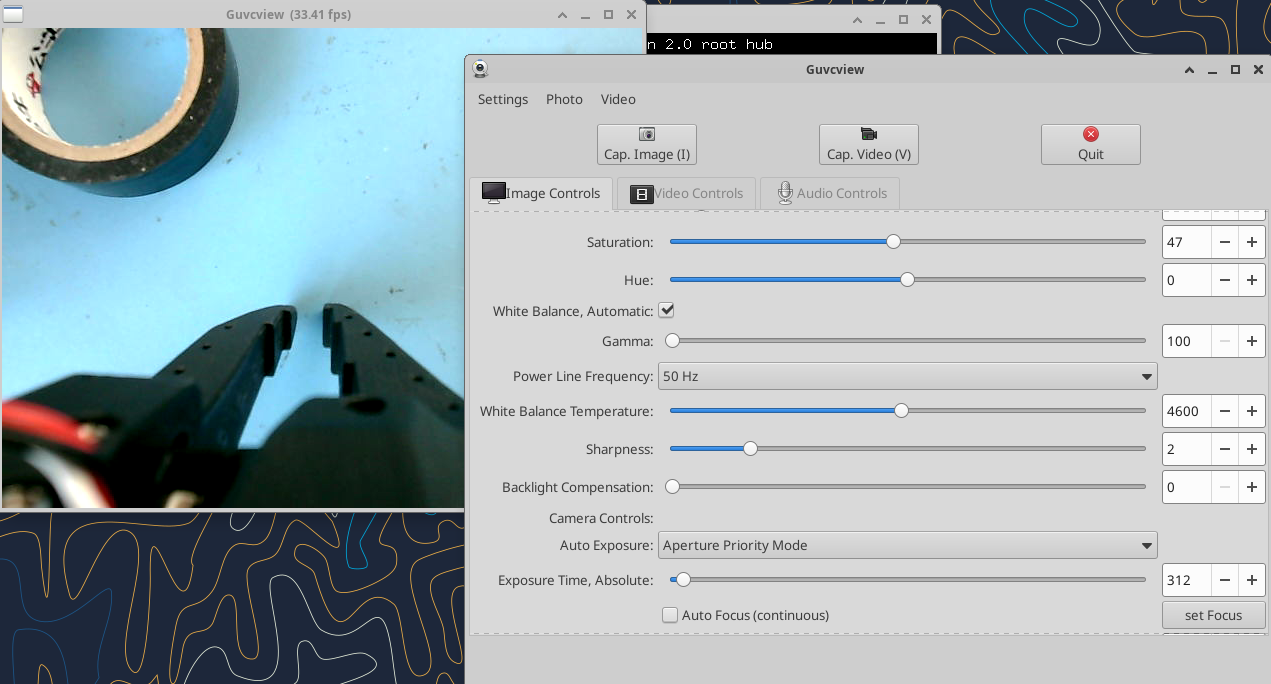Decrease Exposure Time with minus button
1271x684 pixels.
pos(1225,580)
